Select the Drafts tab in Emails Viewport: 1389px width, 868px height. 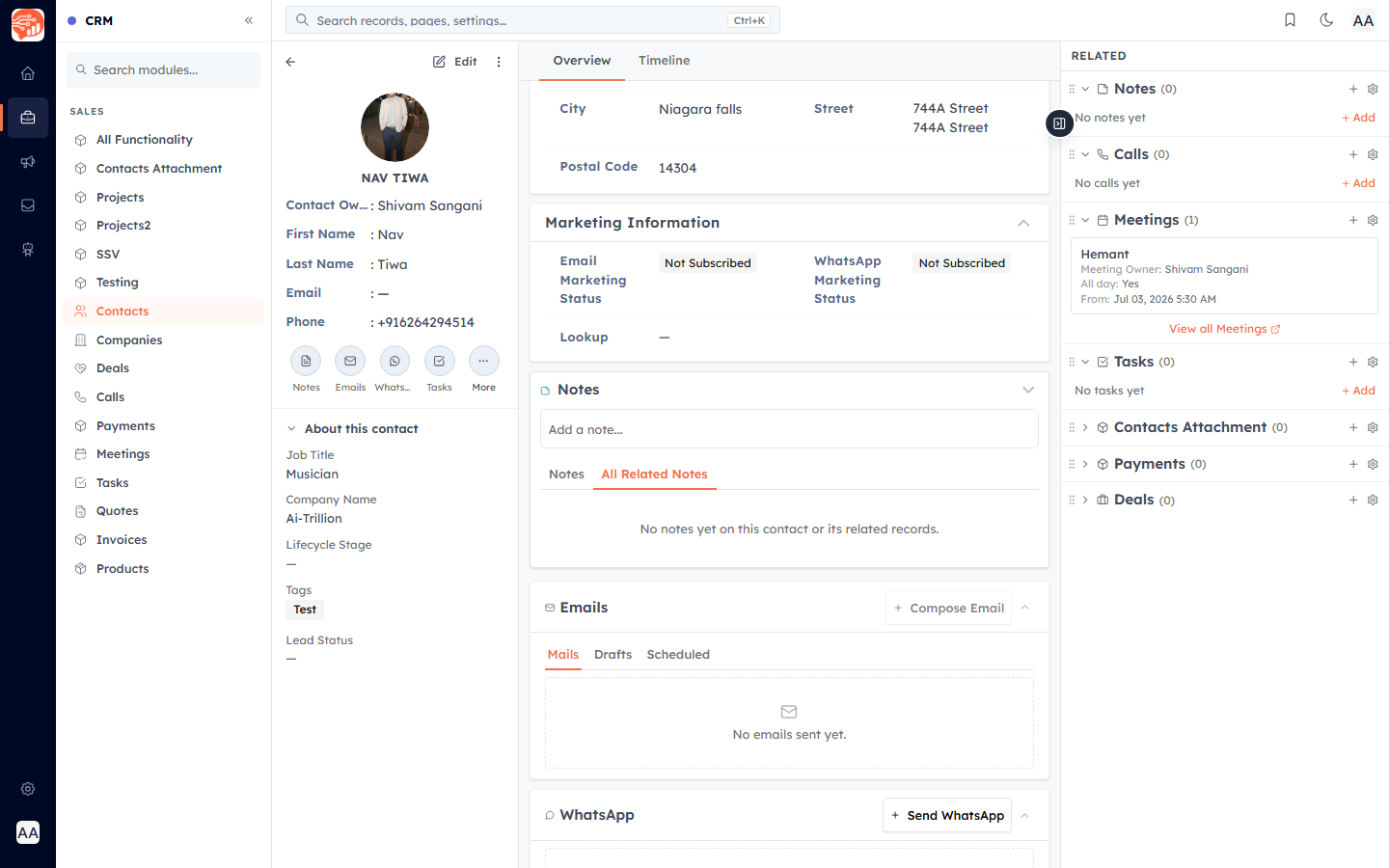(x=613, y=655)
